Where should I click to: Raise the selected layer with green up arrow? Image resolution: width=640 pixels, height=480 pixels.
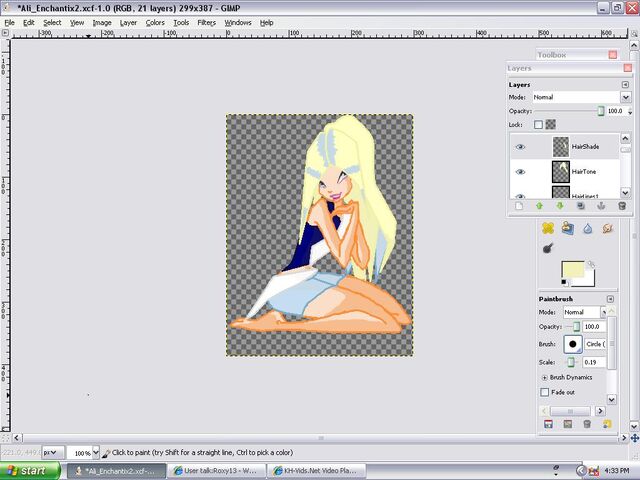[x=539, y=206]
